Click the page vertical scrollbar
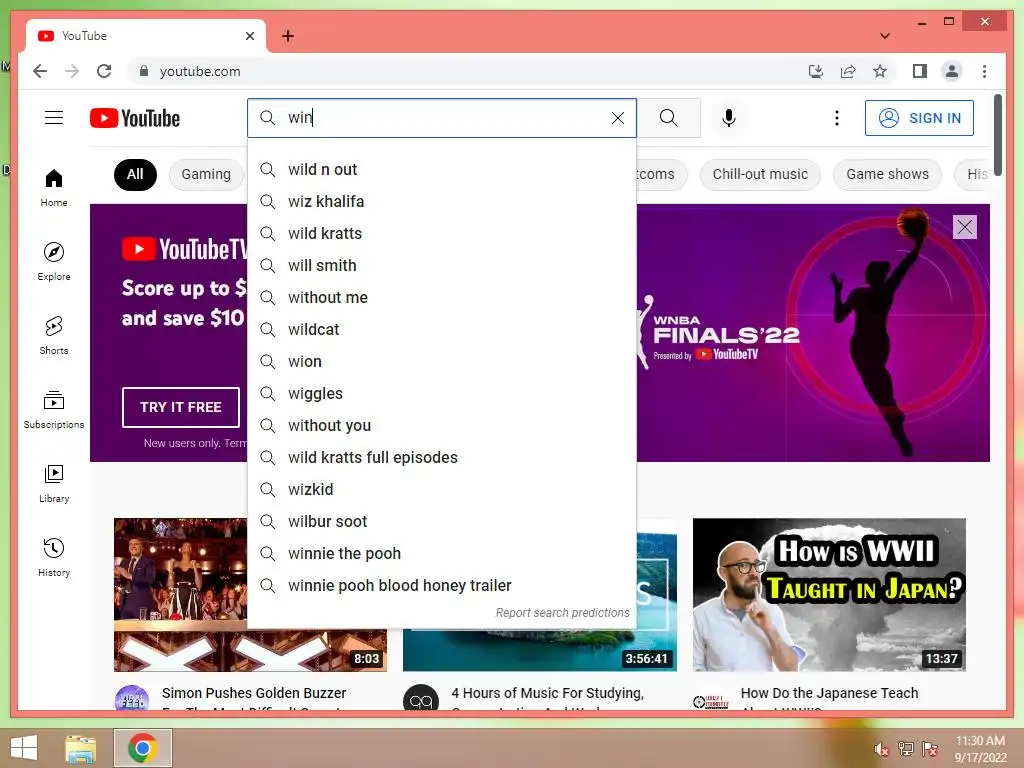Screen dimensions: 1024x768 coord(998,134)
